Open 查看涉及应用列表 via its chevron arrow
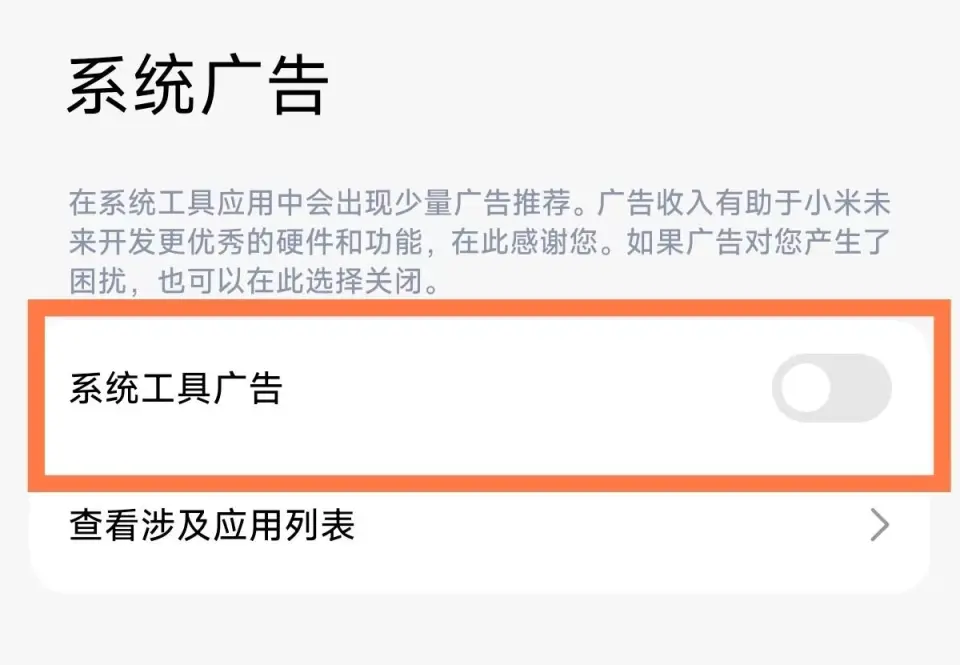The image size is (960, 665). tap(879, 525)
